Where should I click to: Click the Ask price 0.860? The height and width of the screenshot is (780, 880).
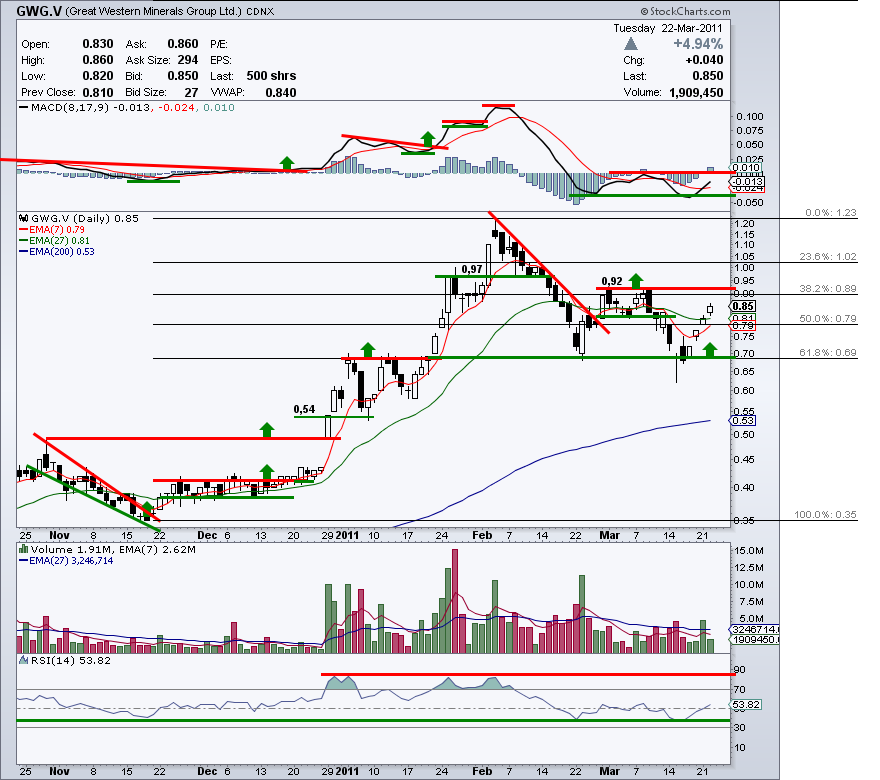183,44
